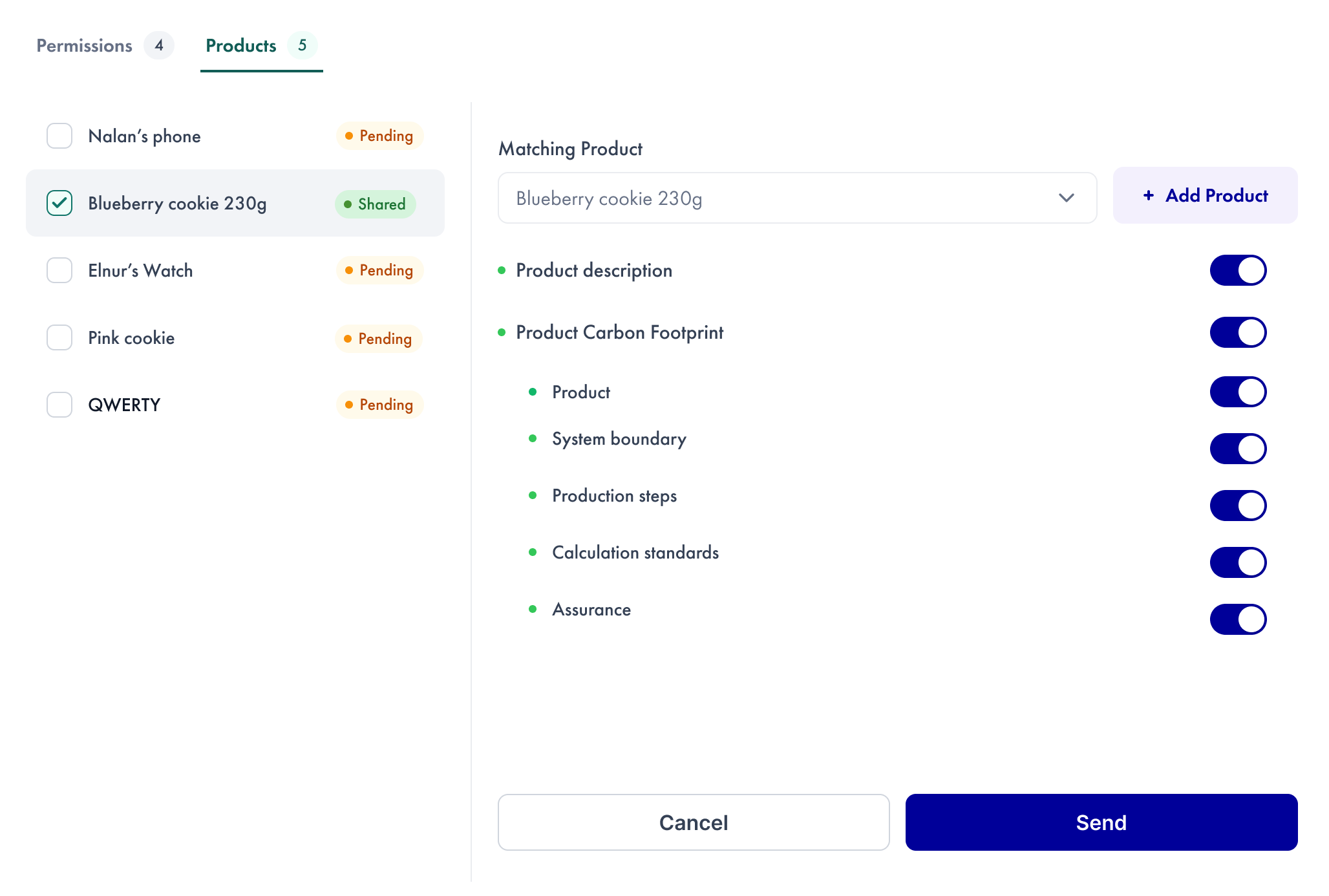The width and height of the screenshot is (1329, 896).
Task: Click the products count badge showing 5
Action: tap(302, 45)
